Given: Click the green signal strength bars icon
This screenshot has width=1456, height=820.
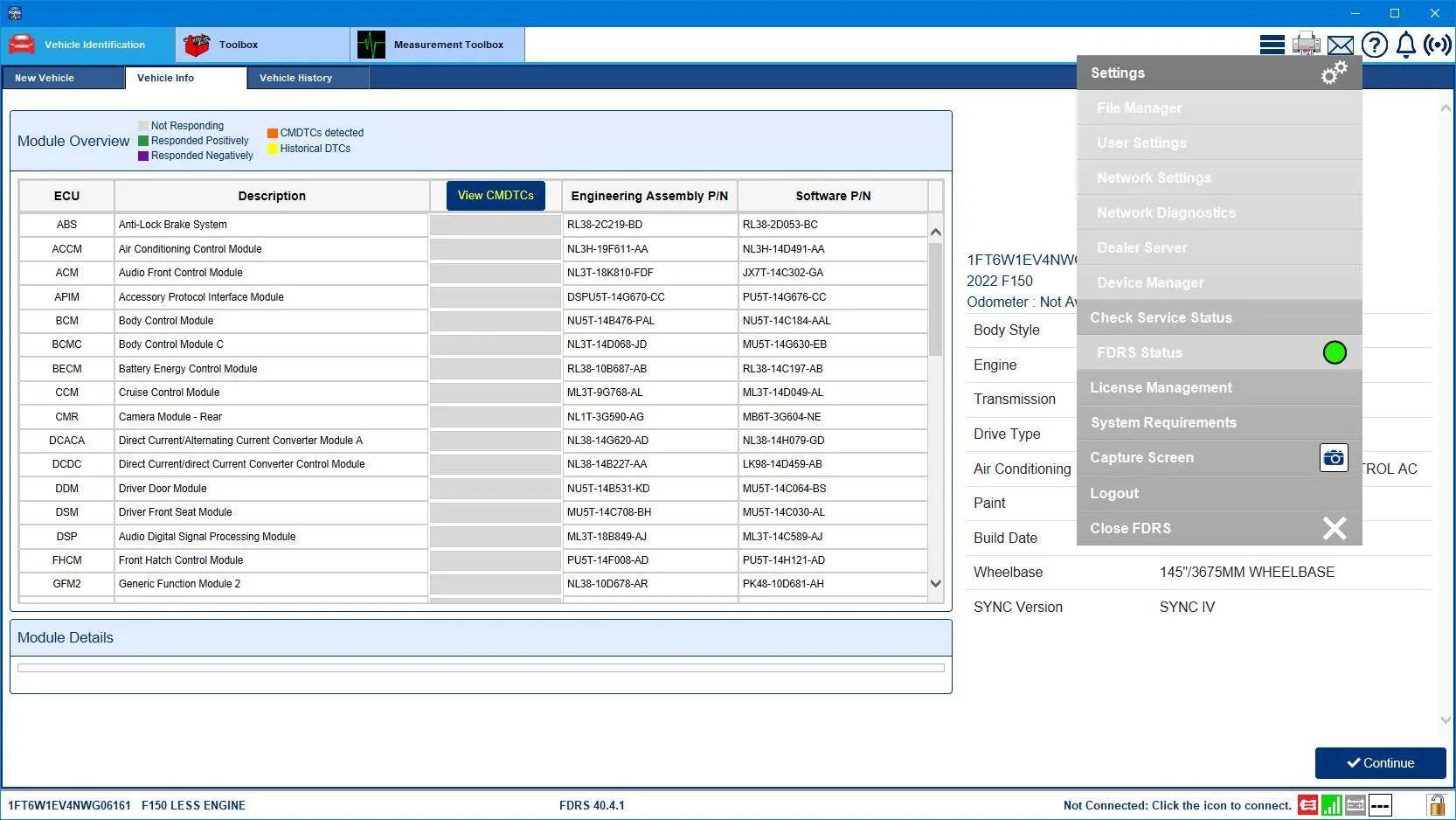Looking at the screenshot, I should pos(1331,805).
